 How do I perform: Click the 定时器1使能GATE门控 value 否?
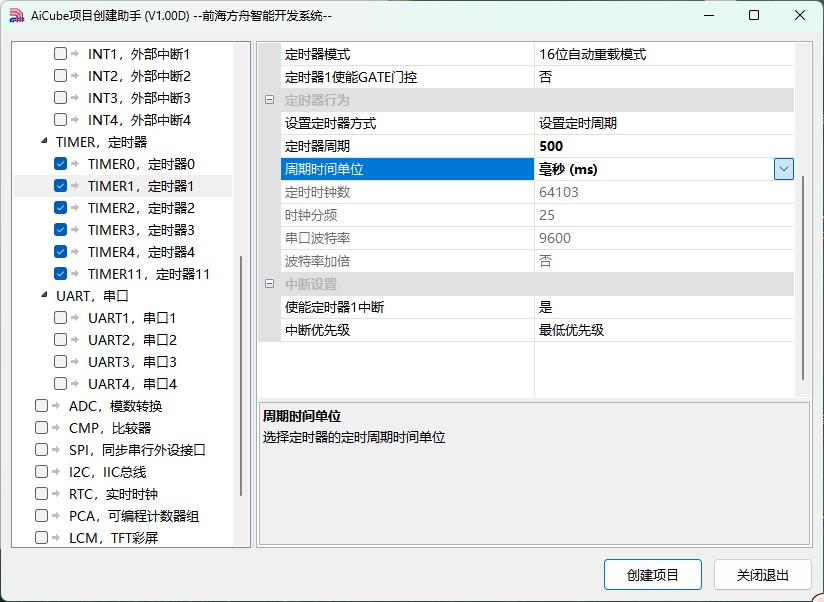[x=664, y=77]
